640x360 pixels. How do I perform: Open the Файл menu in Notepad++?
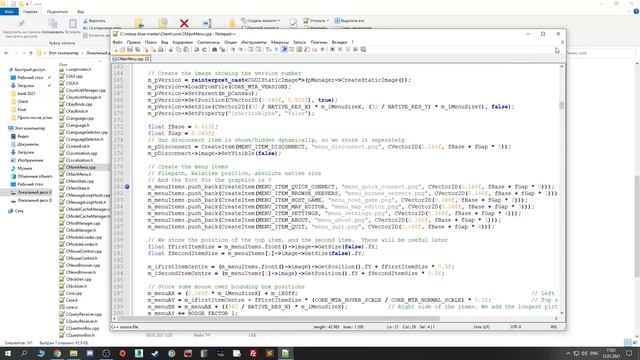(x=118, y=42)
